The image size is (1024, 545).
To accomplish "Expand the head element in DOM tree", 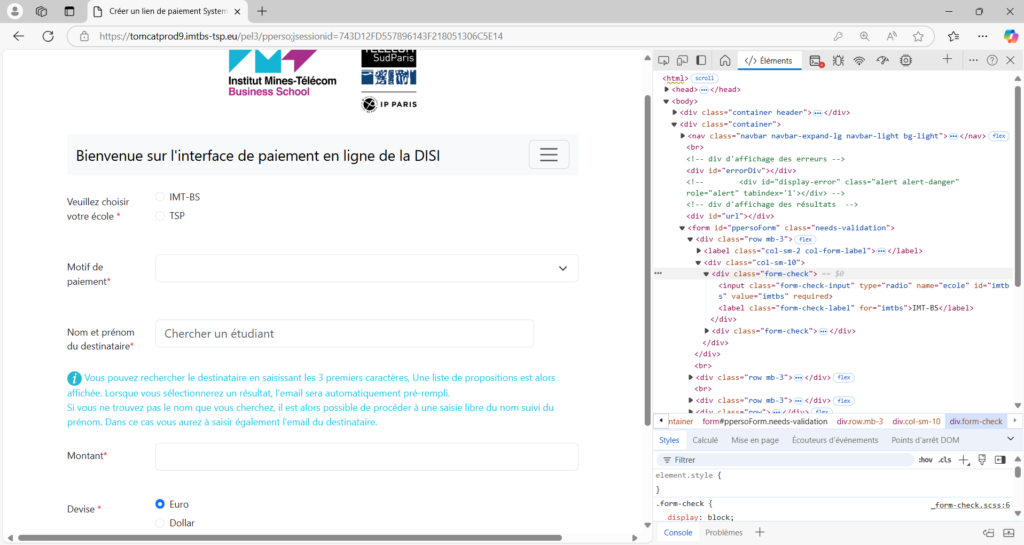I will (667, 89).
